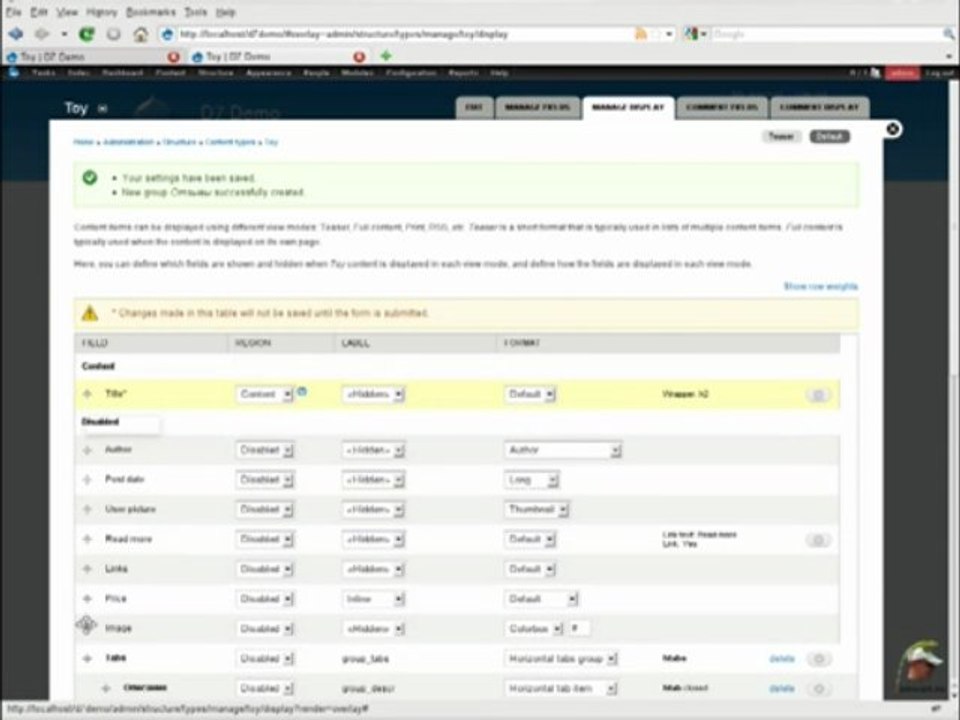The width and height of the screenshot is (960, 720).
Task: Open the Tools menu
Action: pos(196,12)
